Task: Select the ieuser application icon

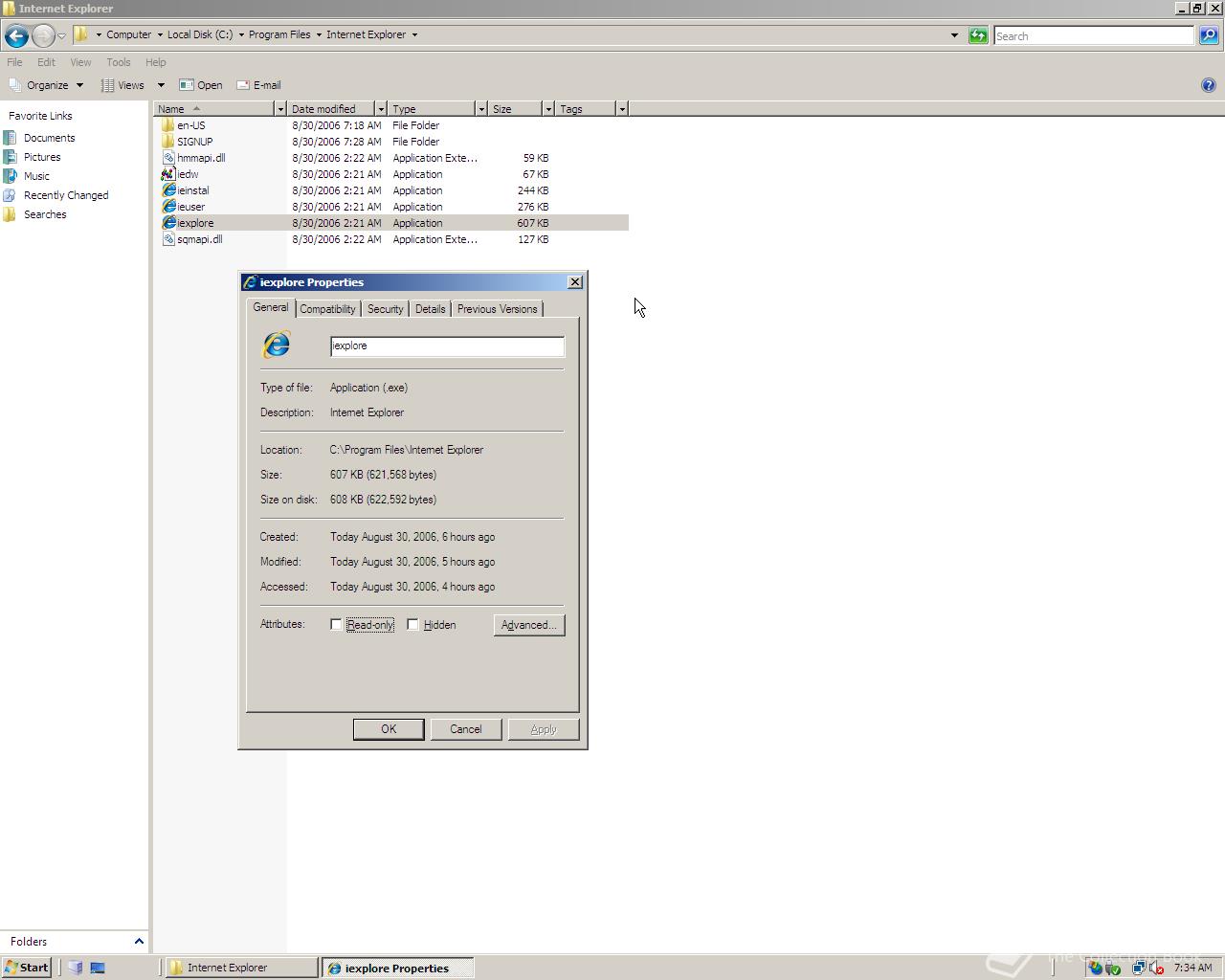Action: coord(168,207)
